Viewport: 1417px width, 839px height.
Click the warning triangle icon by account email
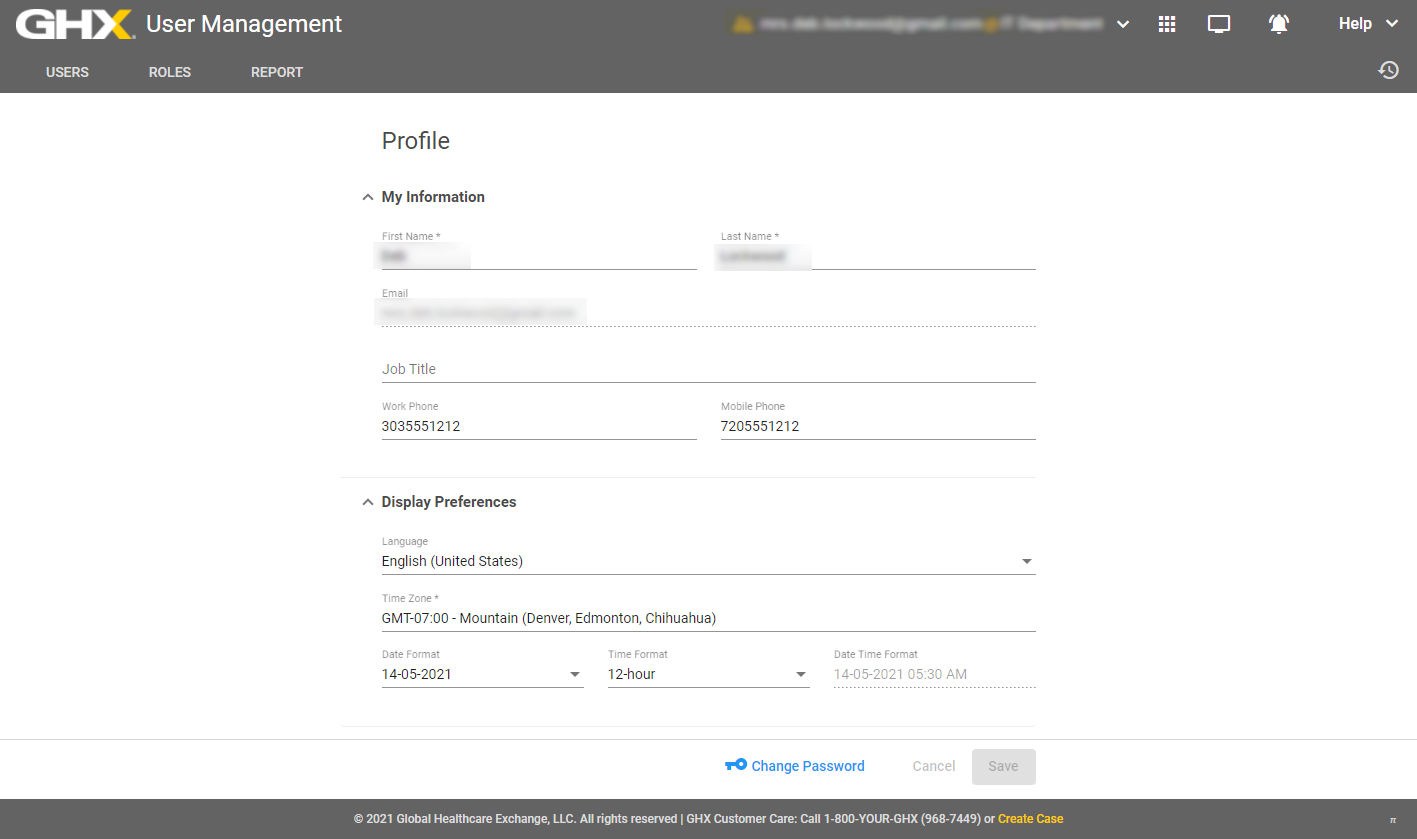(742, 24)
